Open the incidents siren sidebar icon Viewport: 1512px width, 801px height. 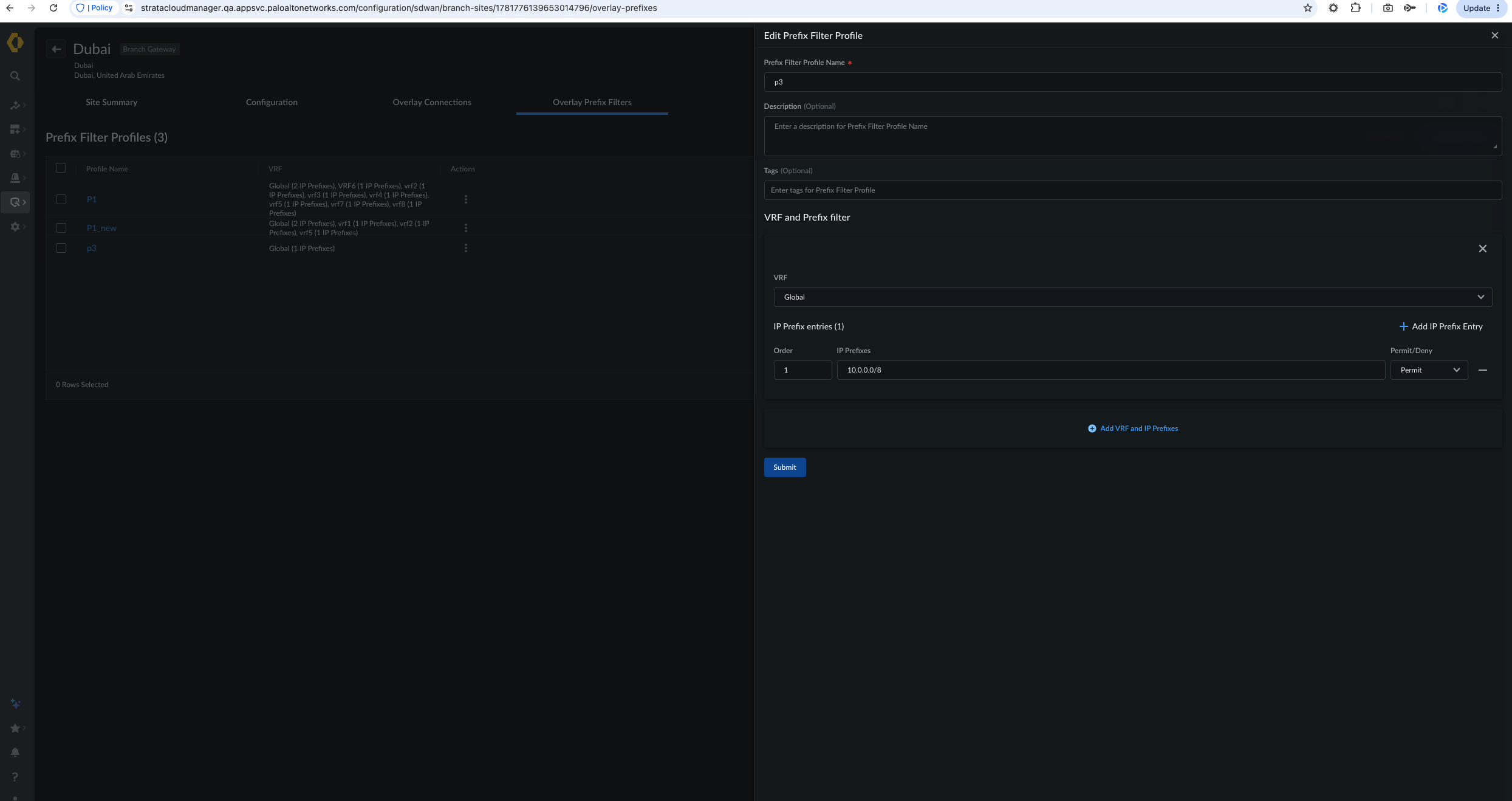(x=15, y=178)
